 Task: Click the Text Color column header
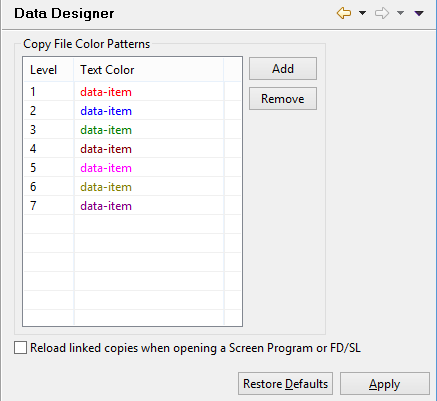pos(149,70)
